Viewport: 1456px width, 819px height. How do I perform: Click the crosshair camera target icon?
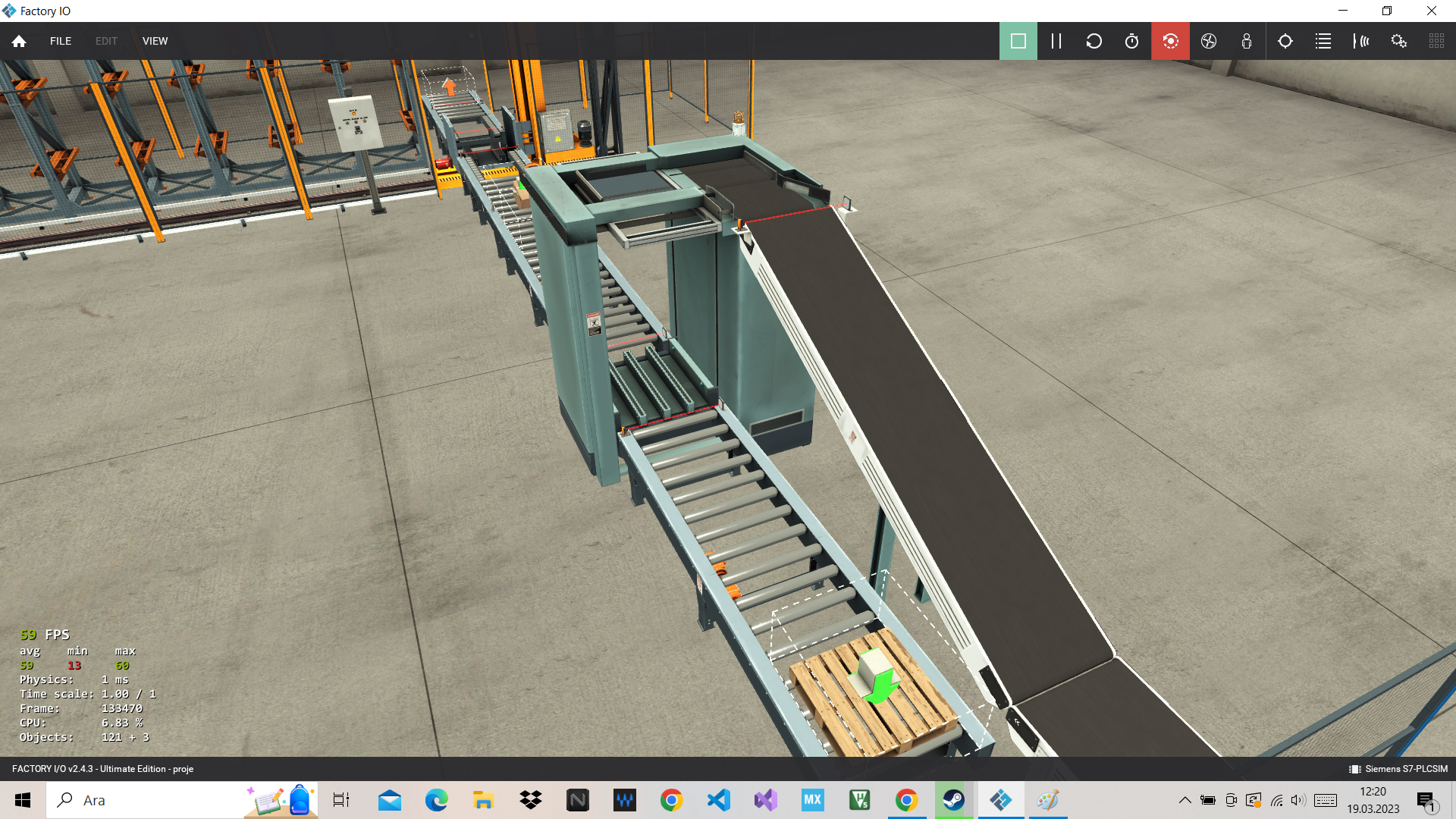[x=1285, y=41]
